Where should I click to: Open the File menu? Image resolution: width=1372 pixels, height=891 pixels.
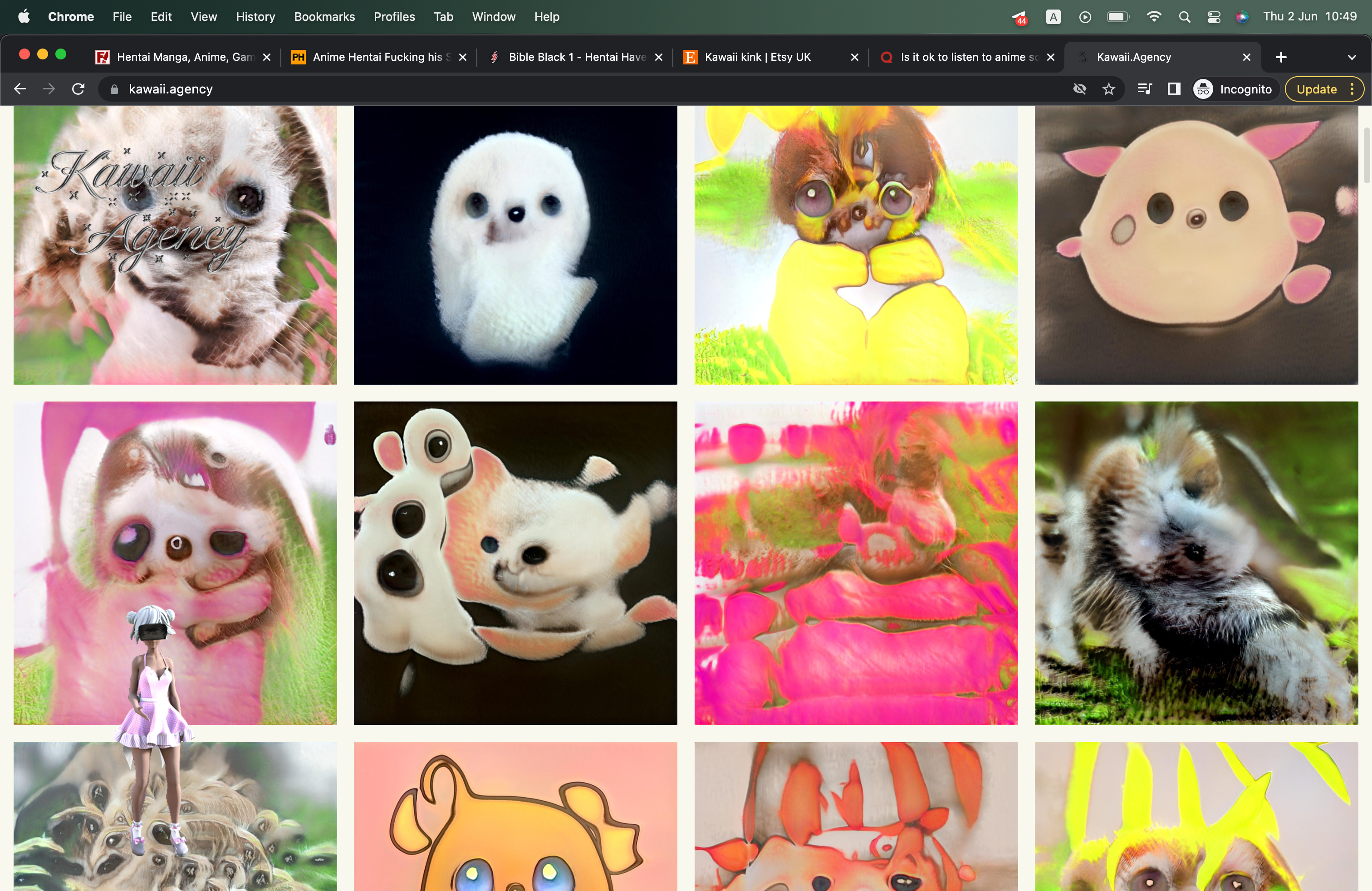coord(122,17)
